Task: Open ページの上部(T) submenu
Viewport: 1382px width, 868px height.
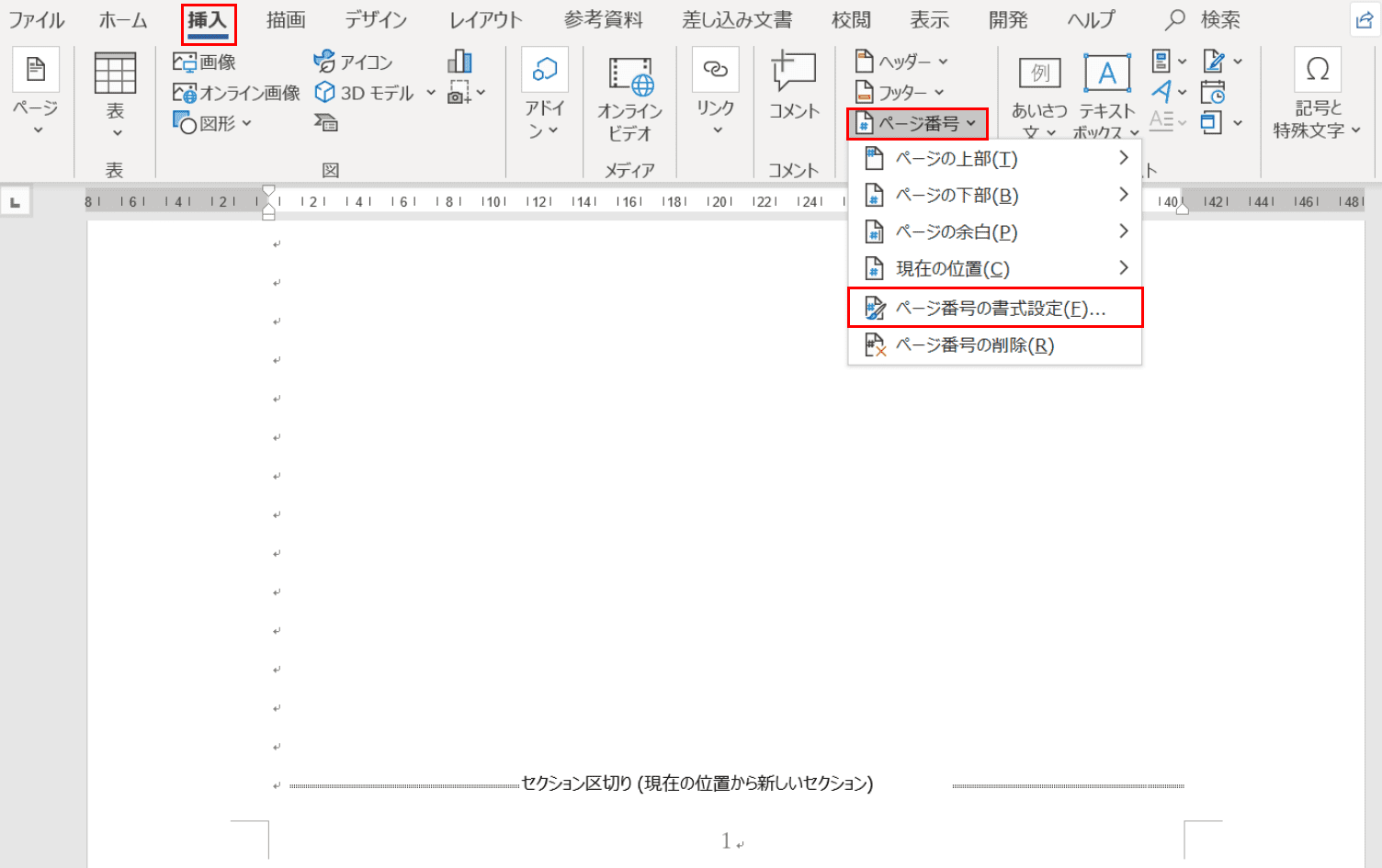Action: (x=994, y=159)
